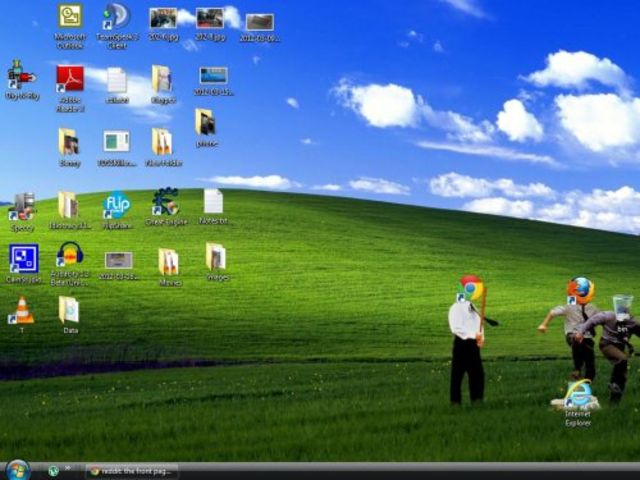The width and height of the screenshot is (640, 480).
Task: Open the Windows Start orb
Action: [x=18, y=470]
